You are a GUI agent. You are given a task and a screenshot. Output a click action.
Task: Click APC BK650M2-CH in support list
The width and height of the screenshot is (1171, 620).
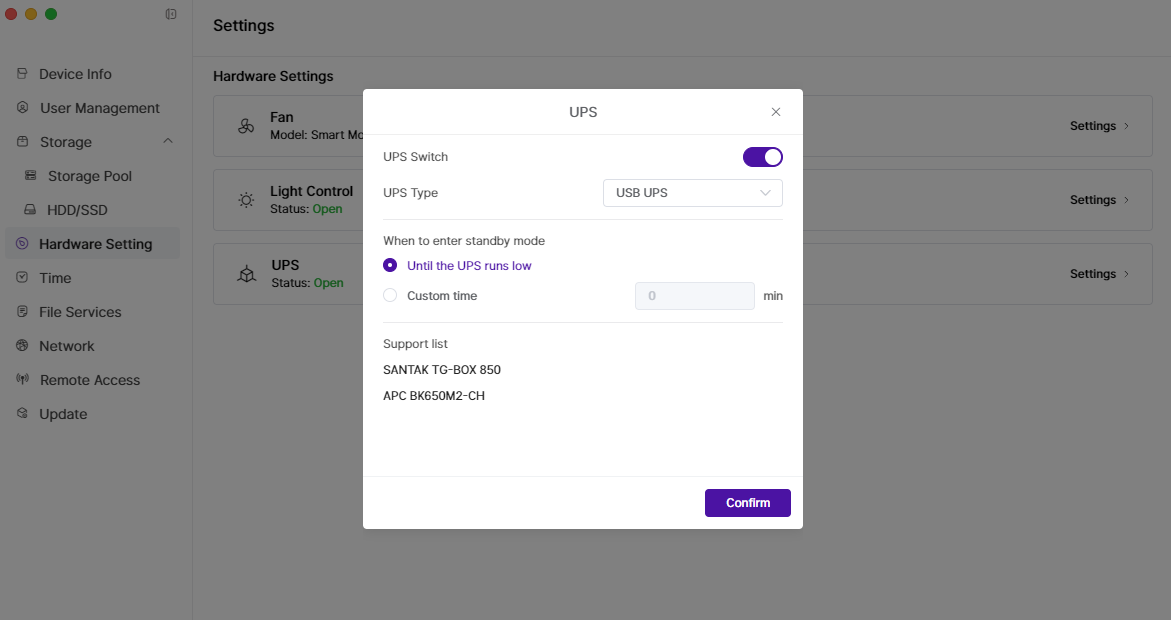[x=434, y=396]
